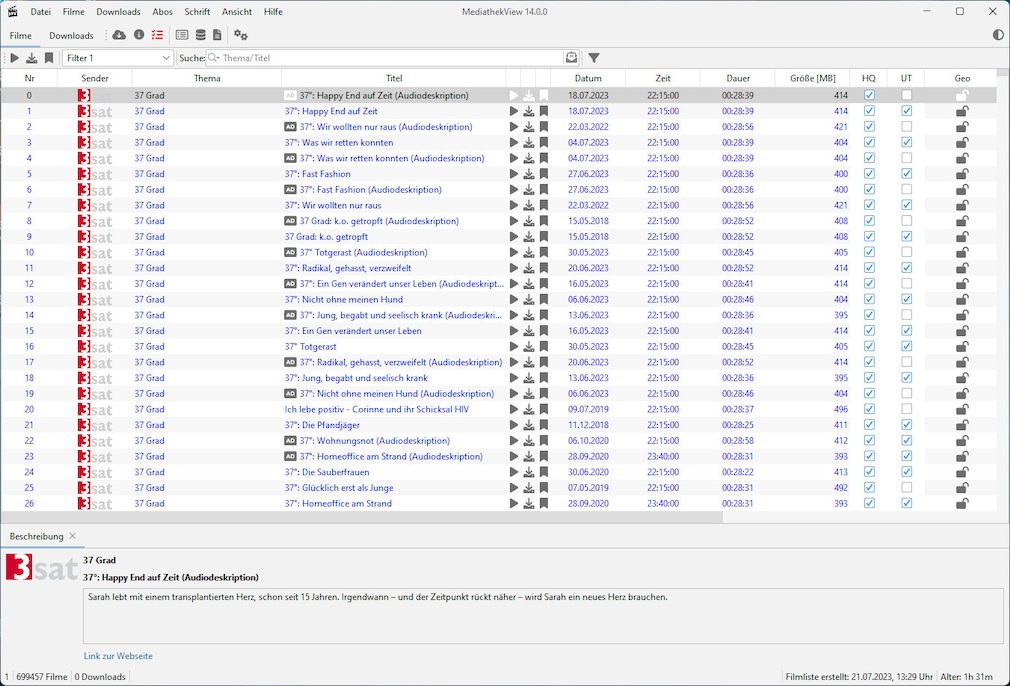Open the filter funnel icon next to the search
The height and width of the screenshot is (686, 1010).
595,57
